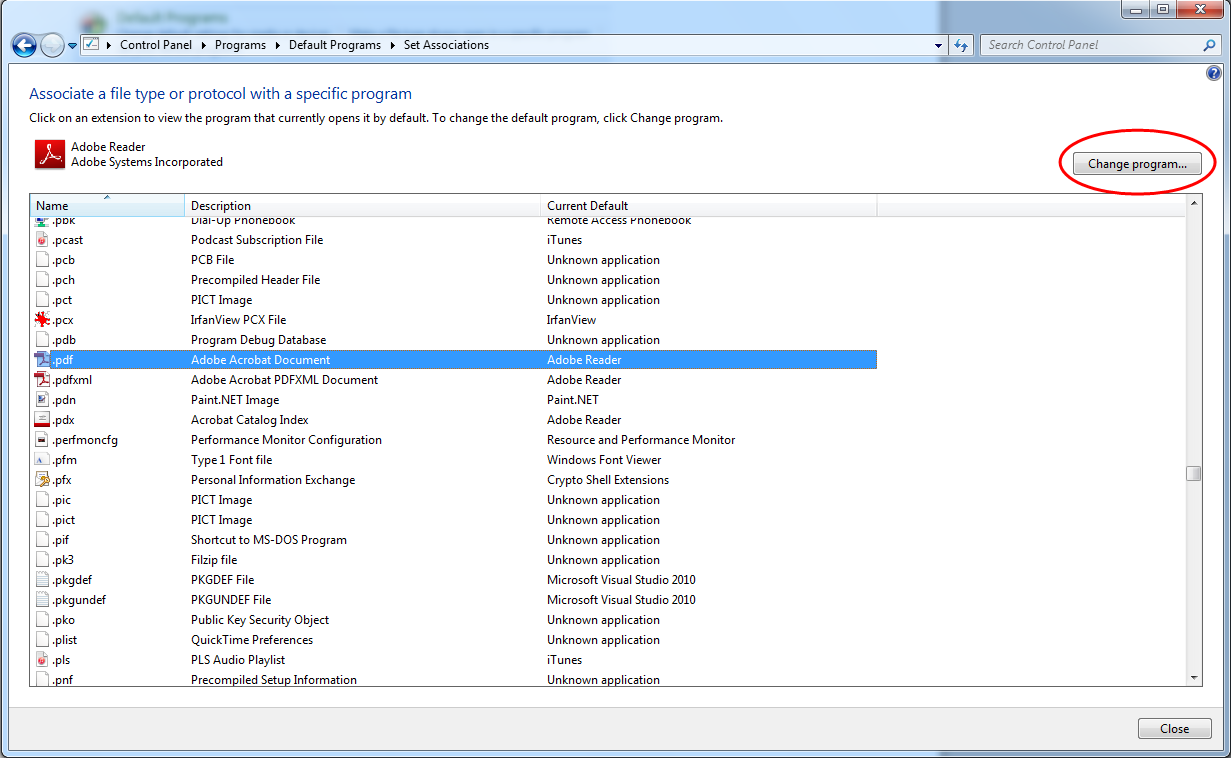
Task: Click the .pct file icon
Action: click(42, 300)
